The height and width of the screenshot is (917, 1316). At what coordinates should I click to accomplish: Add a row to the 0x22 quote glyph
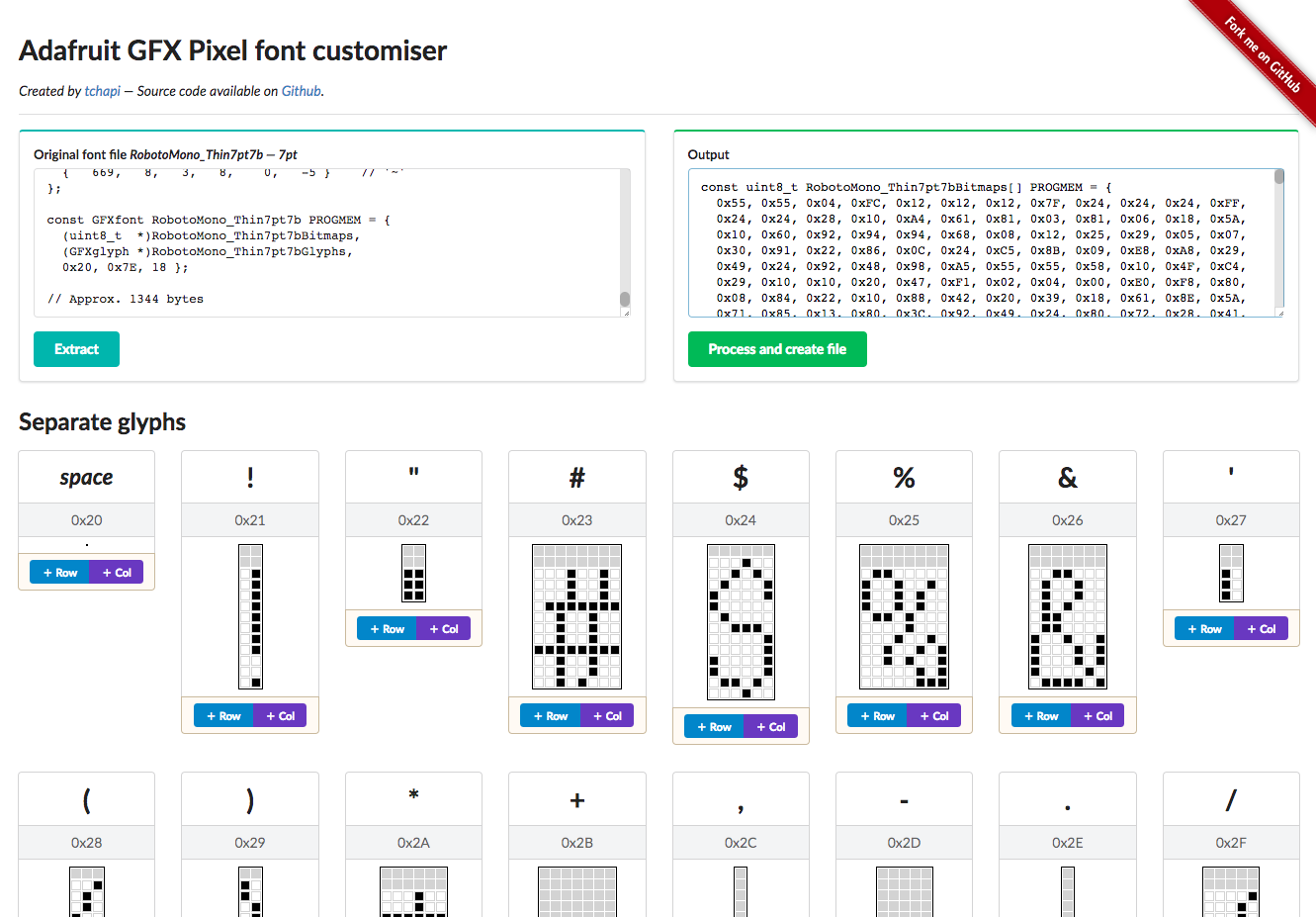point(387,629)
